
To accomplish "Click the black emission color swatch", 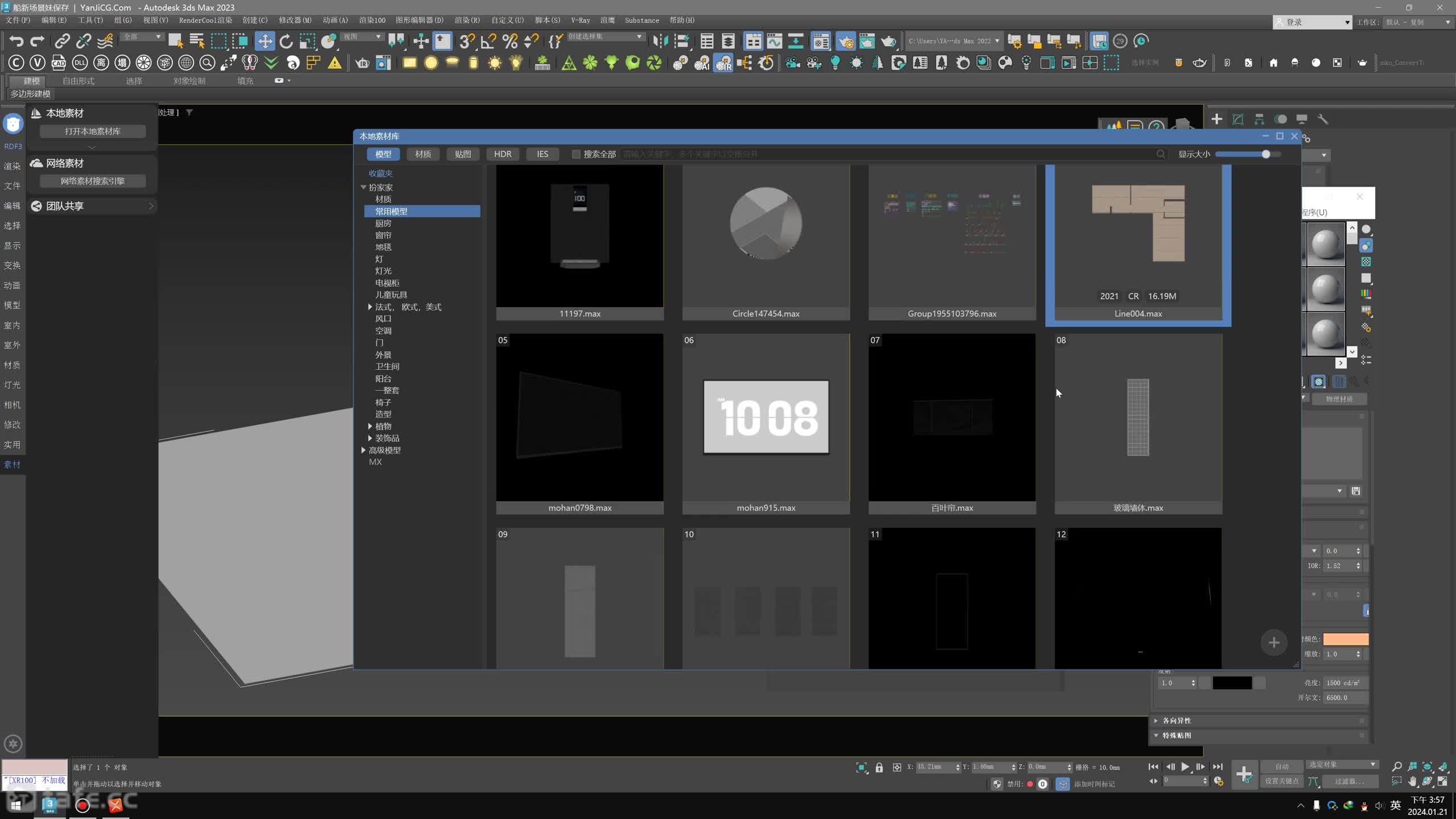I will pyautogui.click(x=1232, y=682).
